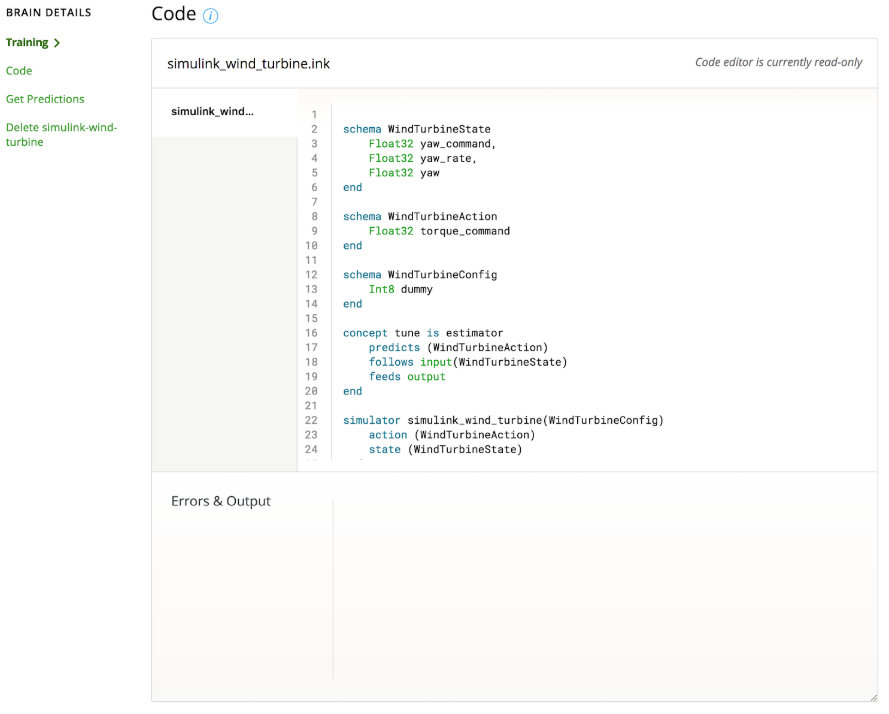Place cursor on concept tune is estimator line
The width and height of the screenshot is (889, 714).
point(422,333)
